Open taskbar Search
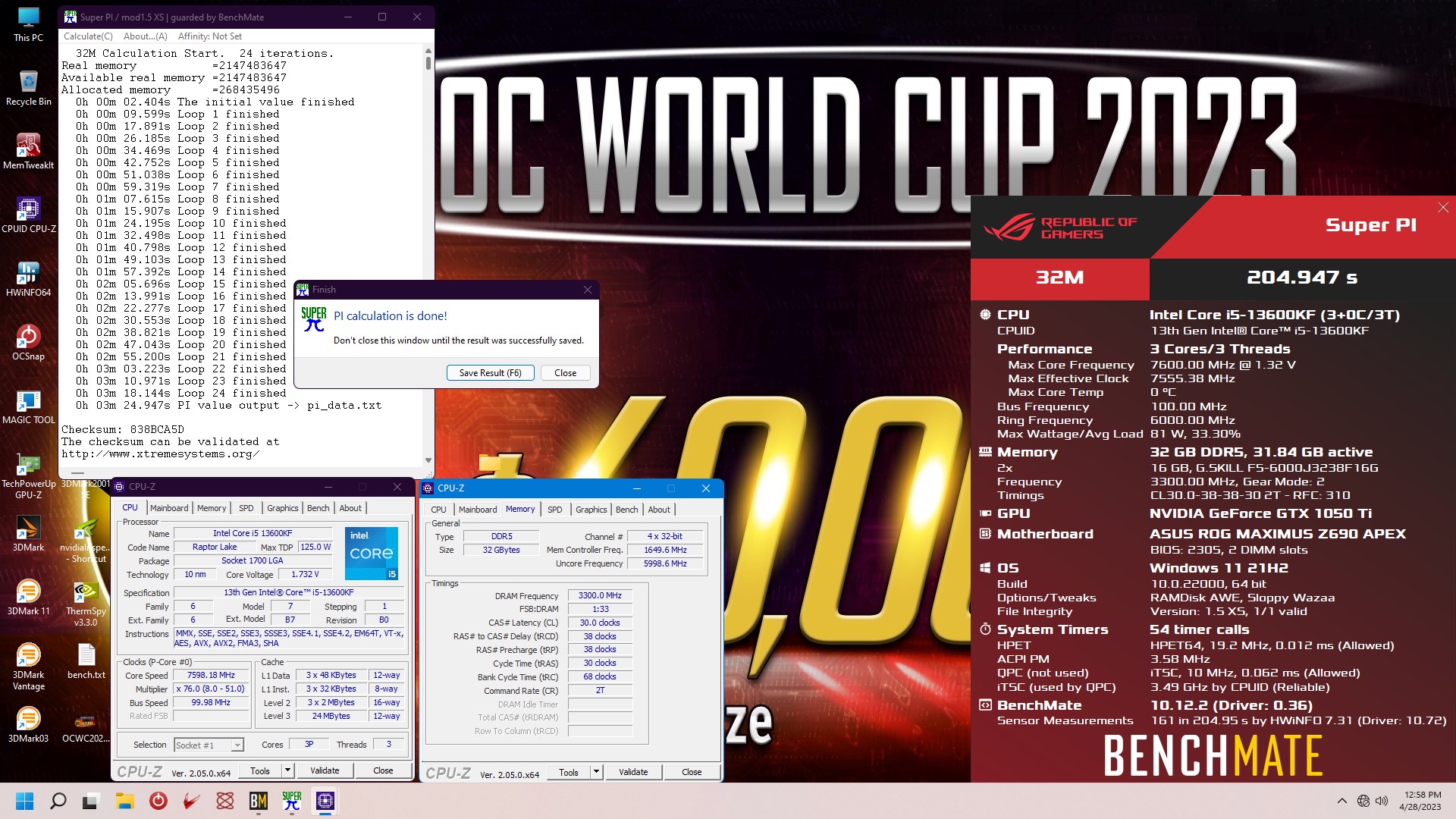The image size is (1456, 819). click(58, 801)
